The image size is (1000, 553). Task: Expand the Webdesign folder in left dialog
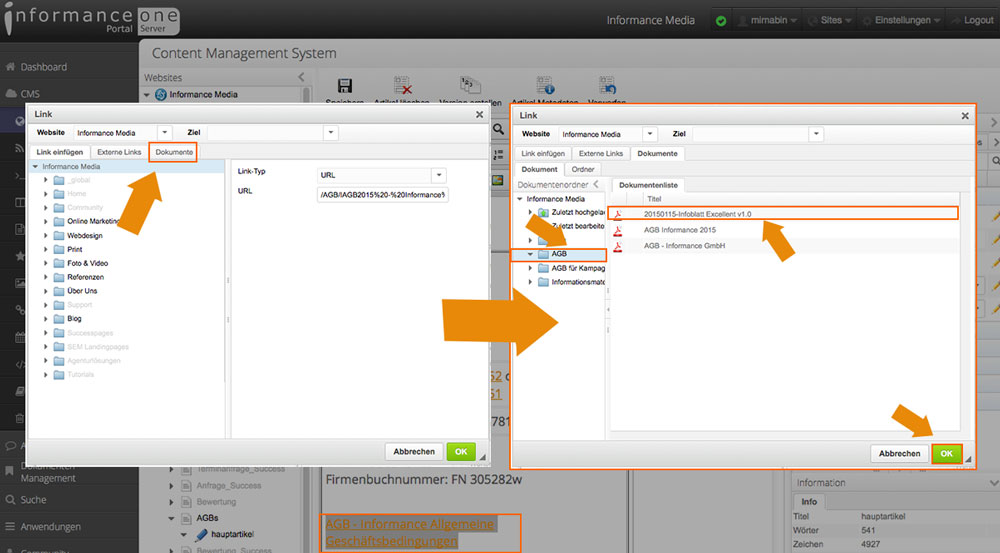46,235
